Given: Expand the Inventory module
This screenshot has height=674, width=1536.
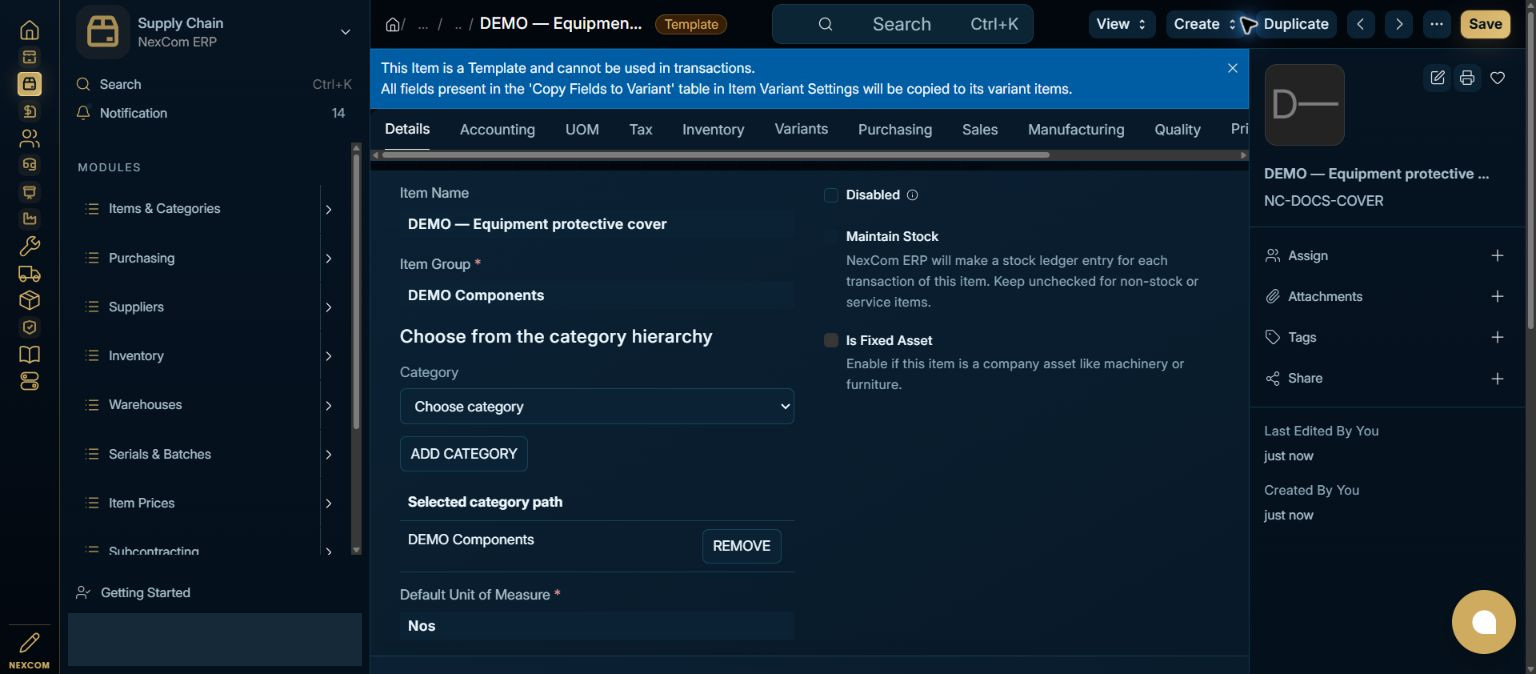Looking at the screenshot, I should pyautogui.click(x=328, y=356).
